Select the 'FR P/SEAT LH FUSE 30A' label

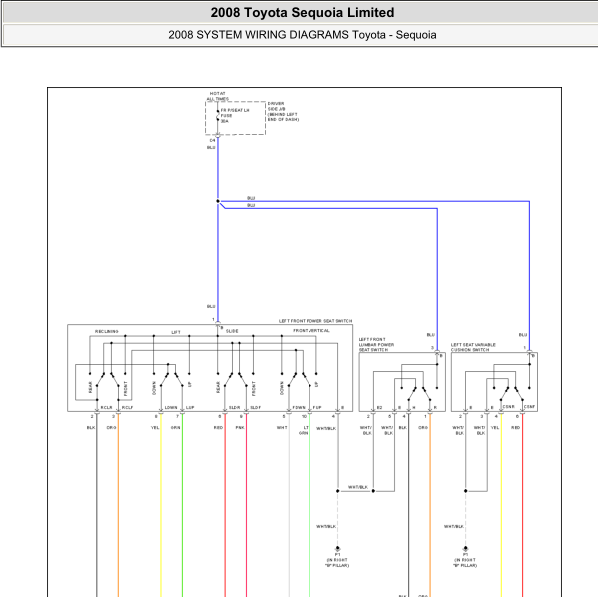[x=235, y=116]
